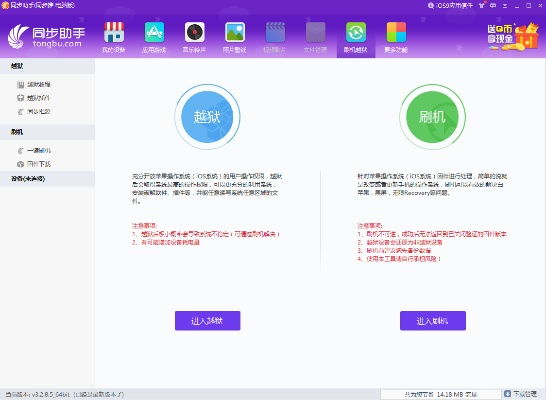Open the third jailbreak sidebar item
Screen dimensions: 546x400
[34, 111]
